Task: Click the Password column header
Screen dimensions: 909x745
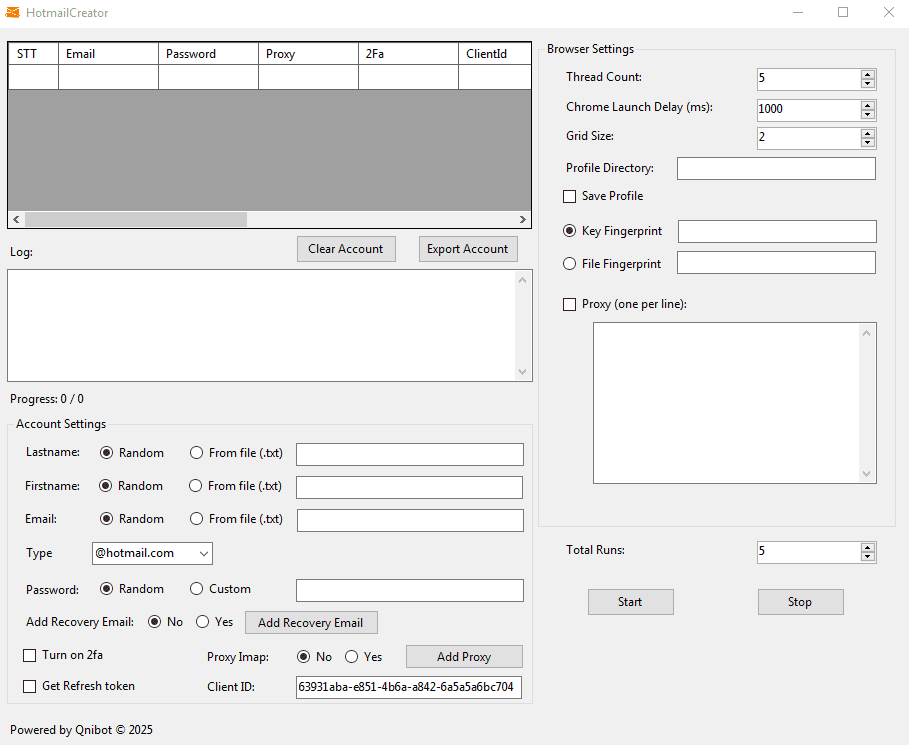Action: (x=208, y=54)
